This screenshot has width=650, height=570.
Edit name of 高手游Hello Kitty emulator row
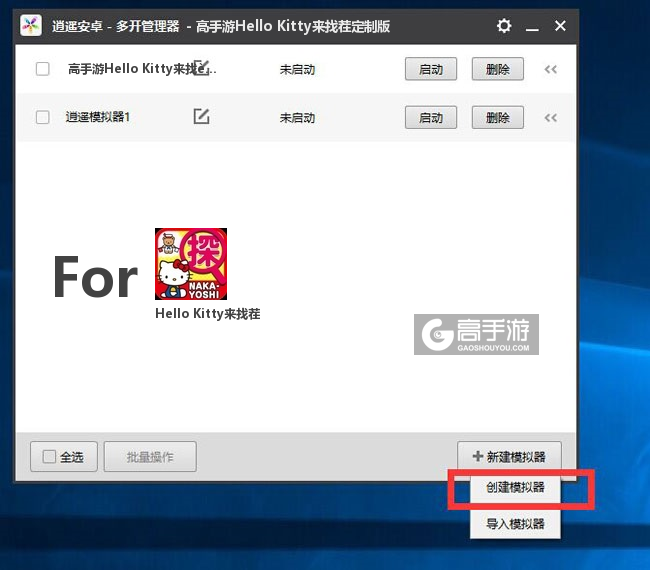coord(202,67)
